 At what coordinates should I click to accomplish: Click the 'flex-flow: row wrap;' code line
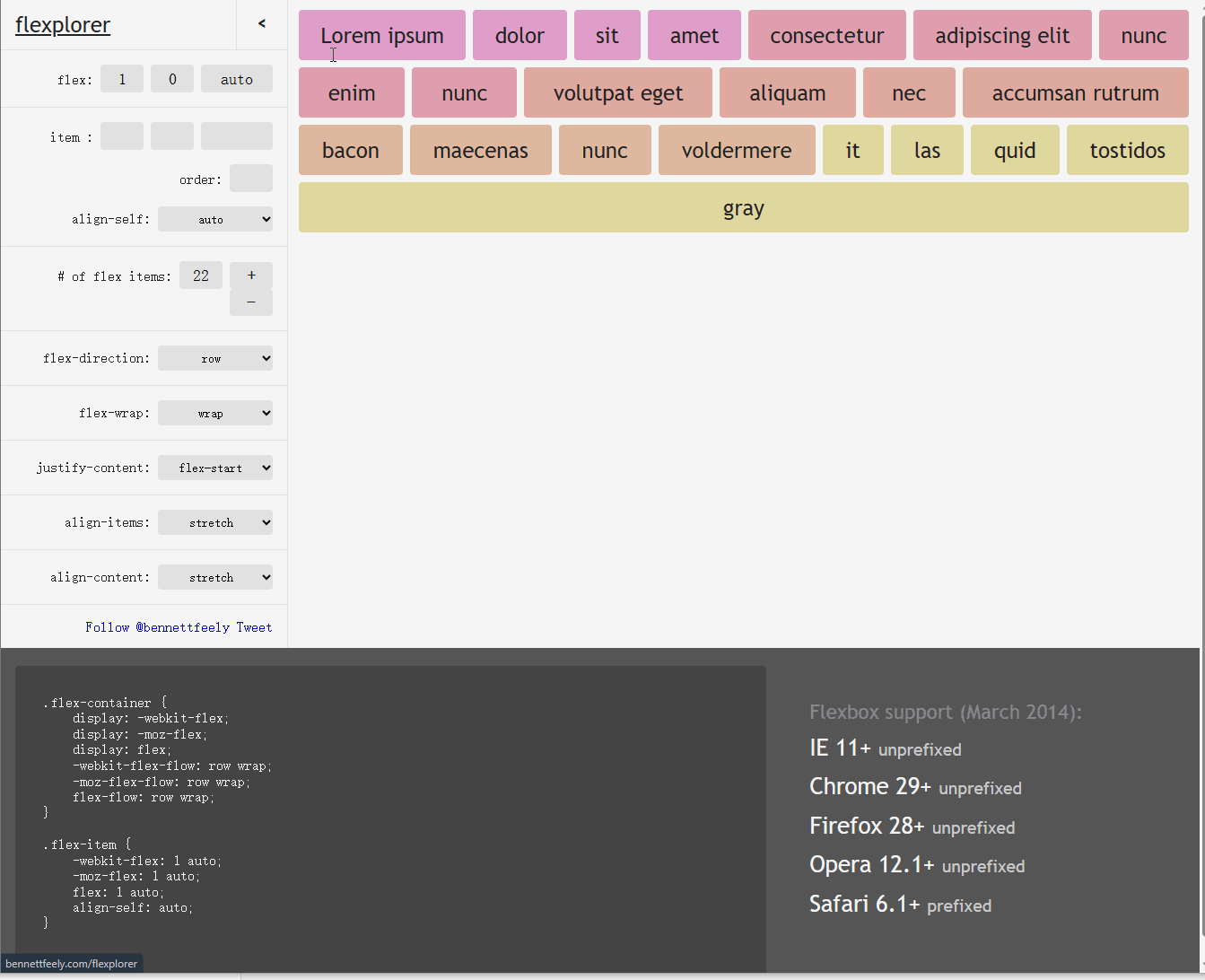(144, 797)
